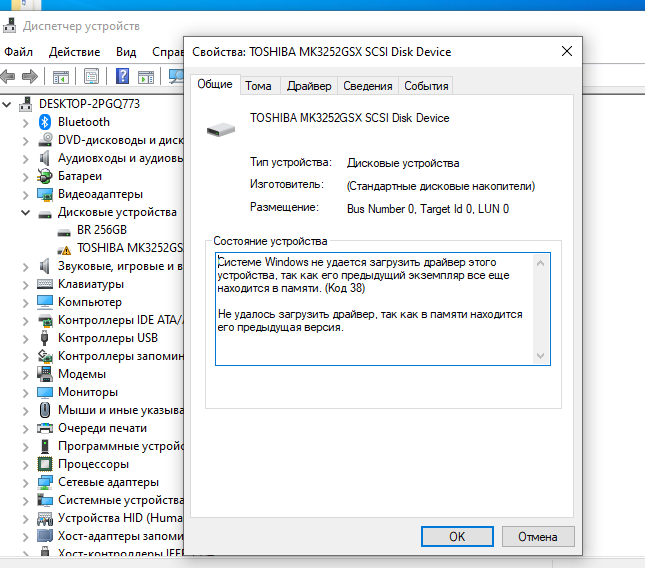Click the audio inputs speaker icon
This screenshot has width=645, height=568.
pos(44,158)
